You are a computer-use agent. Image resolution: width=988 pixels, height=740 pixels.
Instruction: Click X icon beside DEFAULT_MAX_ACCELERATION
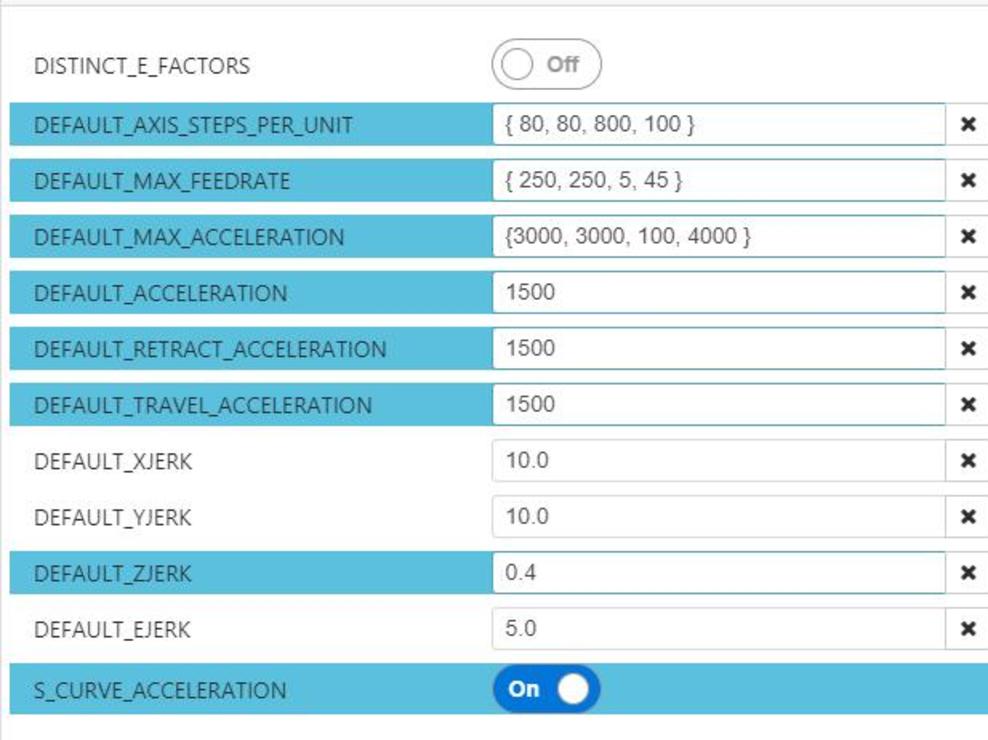point(967,237)
